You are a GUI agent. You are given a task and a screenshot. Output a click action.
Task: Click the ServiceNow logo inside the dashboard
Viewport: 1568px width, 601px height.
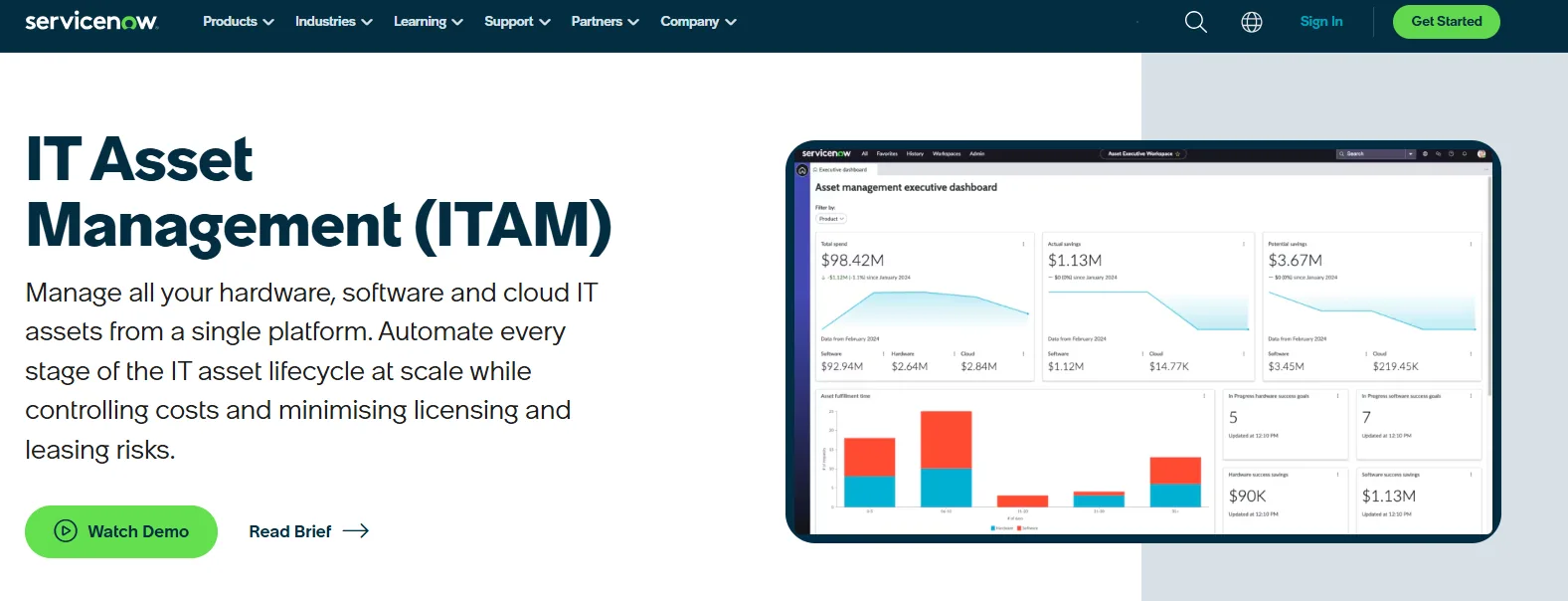coord(826,154)
